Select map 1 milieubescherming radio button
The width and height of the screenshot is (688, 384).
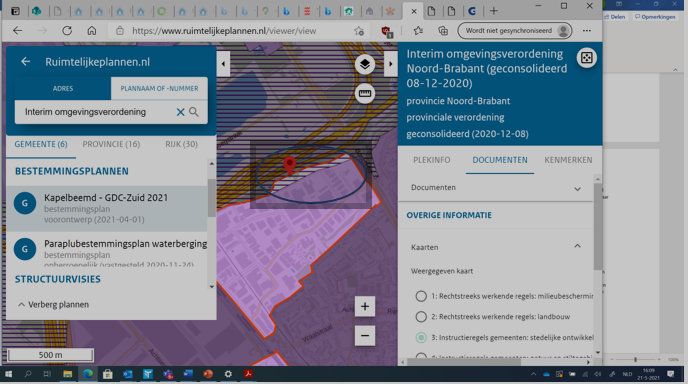421,296
